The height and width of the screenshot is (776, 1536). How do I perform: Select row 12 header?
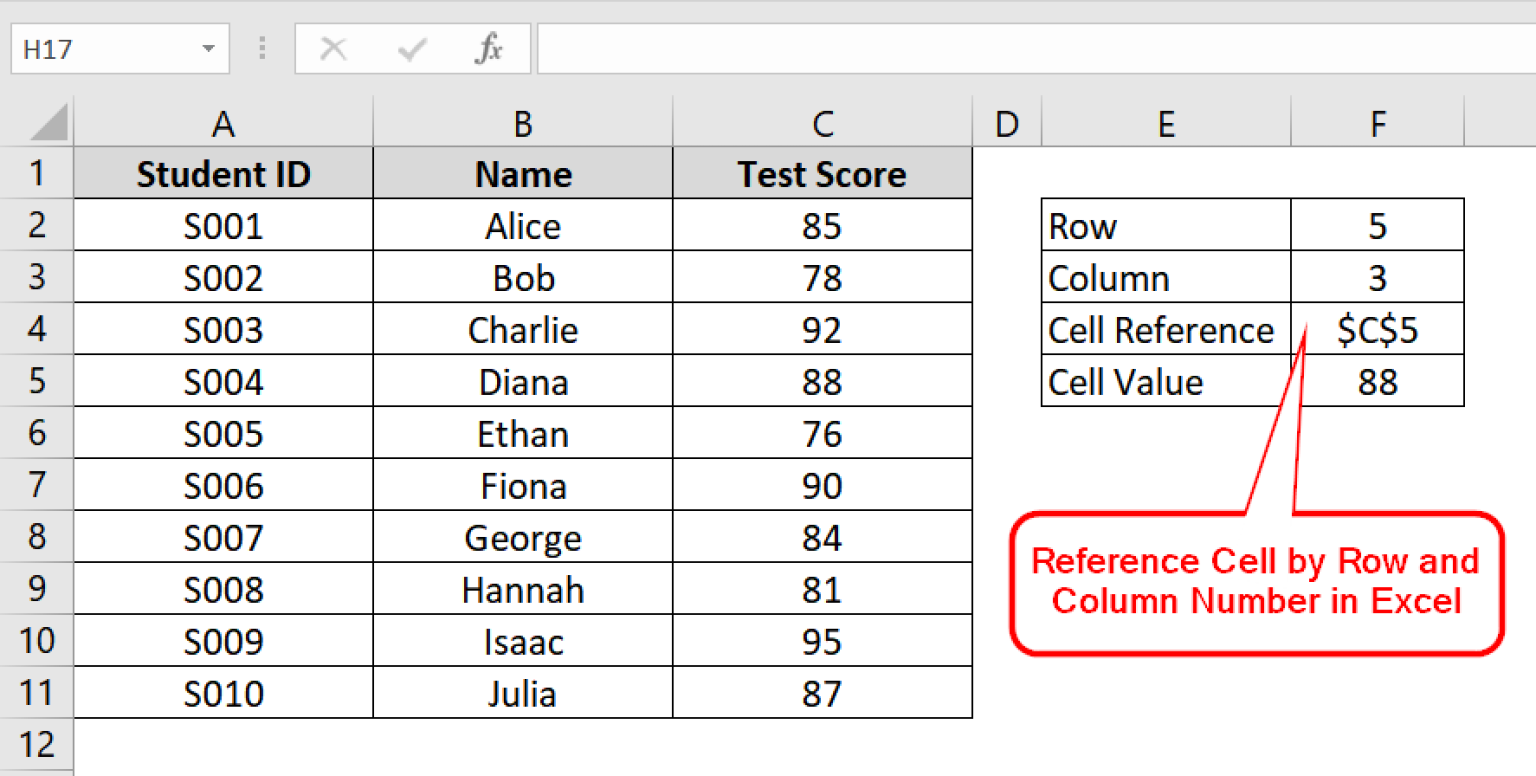click(37, 745)
